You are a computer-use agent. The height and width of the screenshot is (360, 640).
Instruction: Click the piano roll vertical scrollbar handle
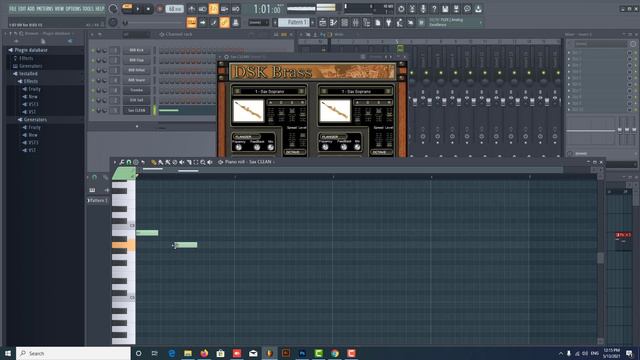[x=600, y=258]
